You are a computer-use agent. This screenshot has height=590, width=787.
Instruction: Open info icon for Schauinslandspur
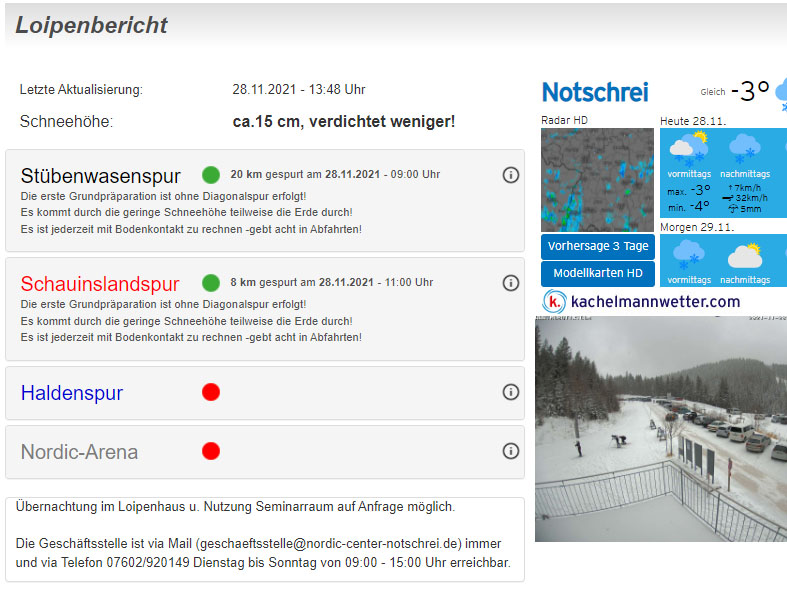510,283
